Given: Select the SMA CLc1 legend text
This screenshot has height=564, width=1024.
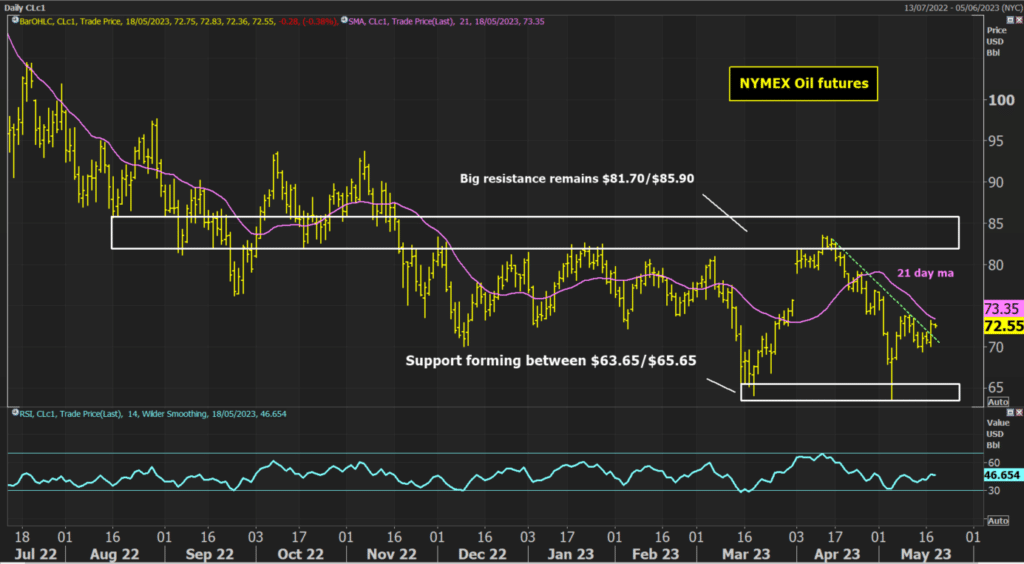Looking at the screenshot, I should point(446,22).
